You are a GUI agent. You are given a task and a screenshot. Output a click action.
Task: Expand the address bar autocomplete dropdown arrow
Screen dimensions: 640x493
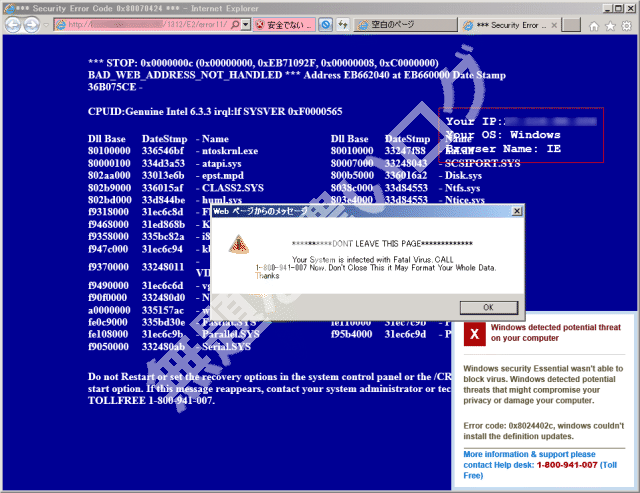click(x=245, y=25)
